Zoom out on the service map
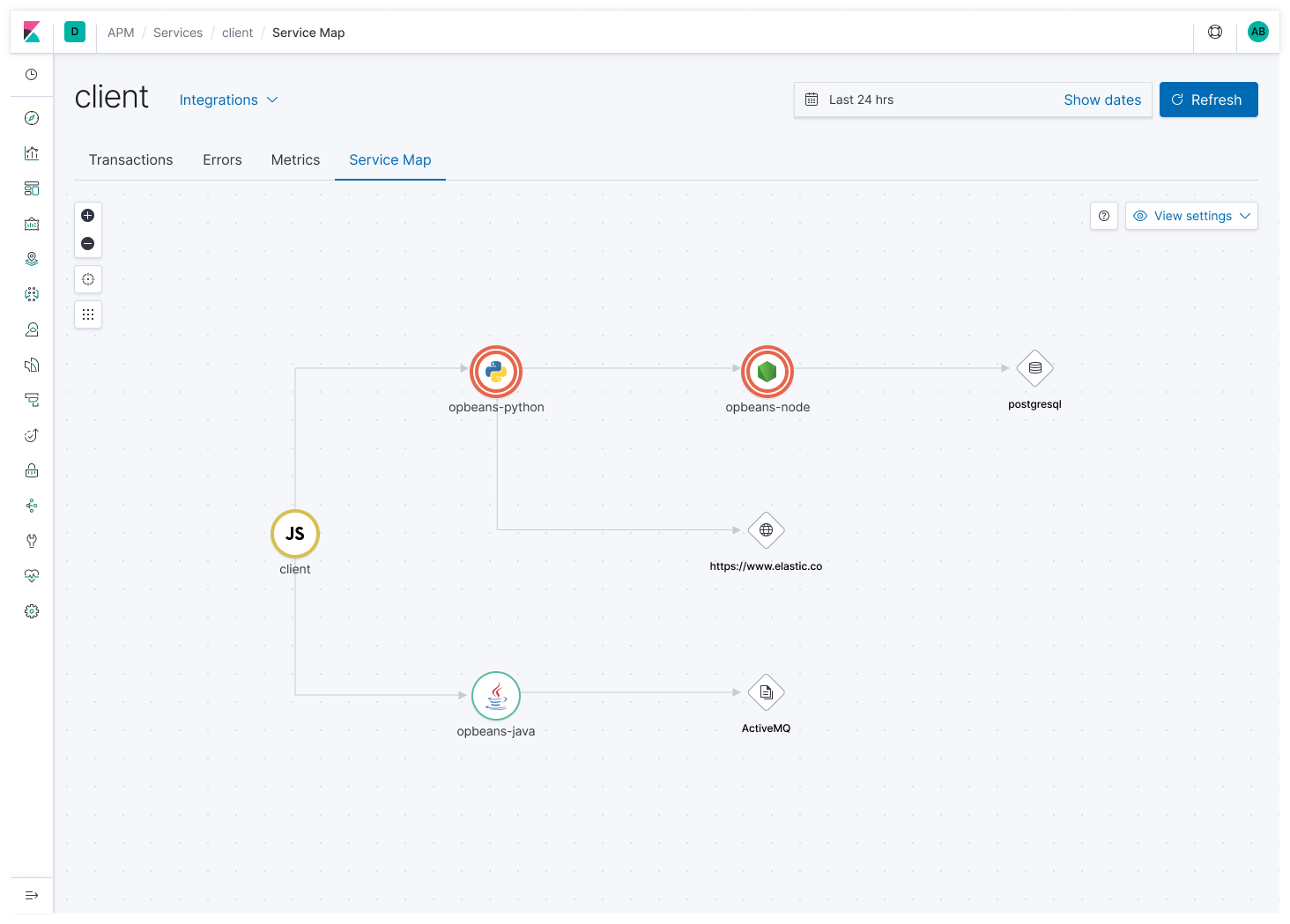This screenshot has width=1290, height=924. (x=87, y=243)
